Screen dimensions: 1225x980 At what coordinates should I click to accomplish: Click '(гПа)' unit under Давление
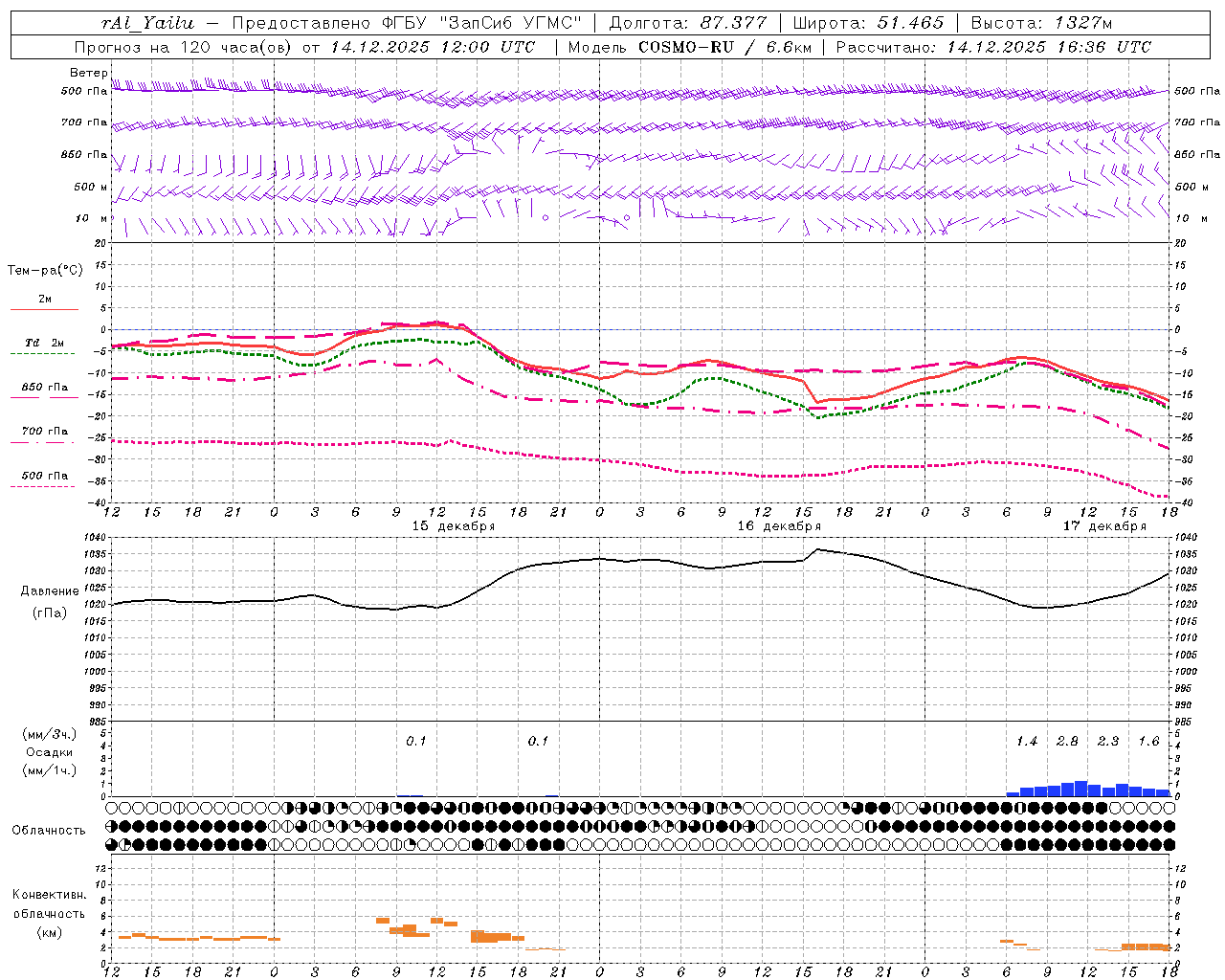(x=50, y=613)
